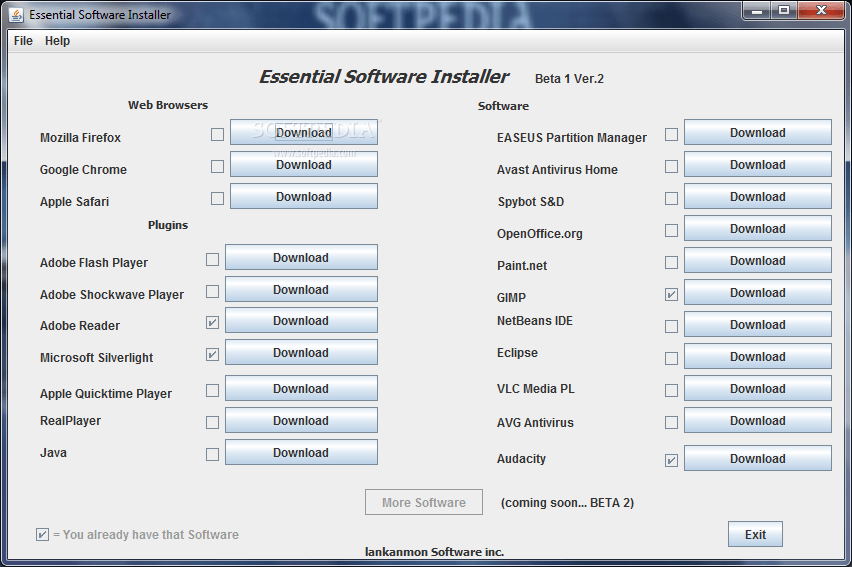The width and height of the screenshot is (852, 567).
Task: Download Adobe Shockwave Player
Action: [302, 289]
